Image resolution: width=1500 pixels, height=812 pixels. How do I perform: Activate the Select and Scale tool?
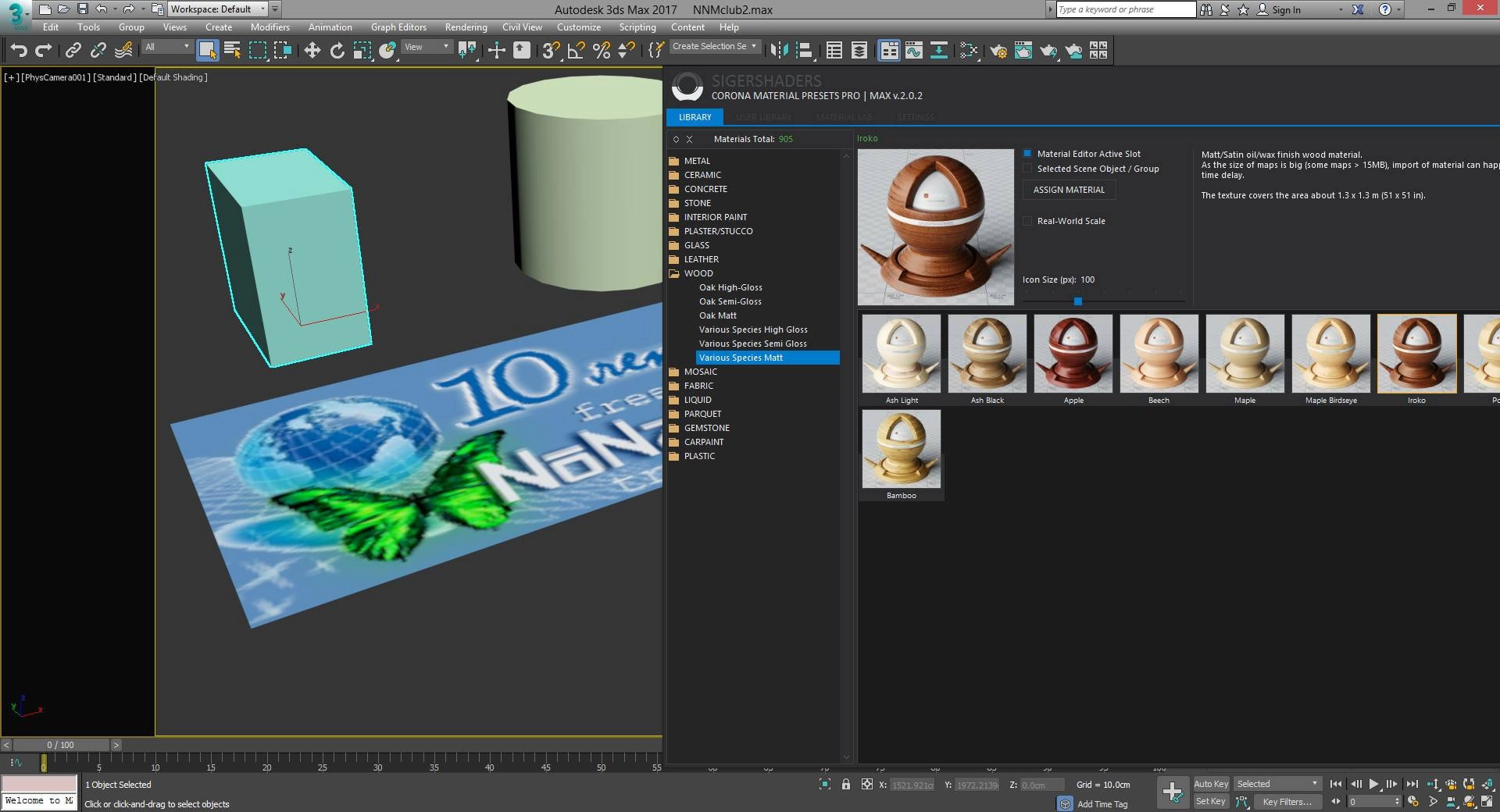point(362,51)
